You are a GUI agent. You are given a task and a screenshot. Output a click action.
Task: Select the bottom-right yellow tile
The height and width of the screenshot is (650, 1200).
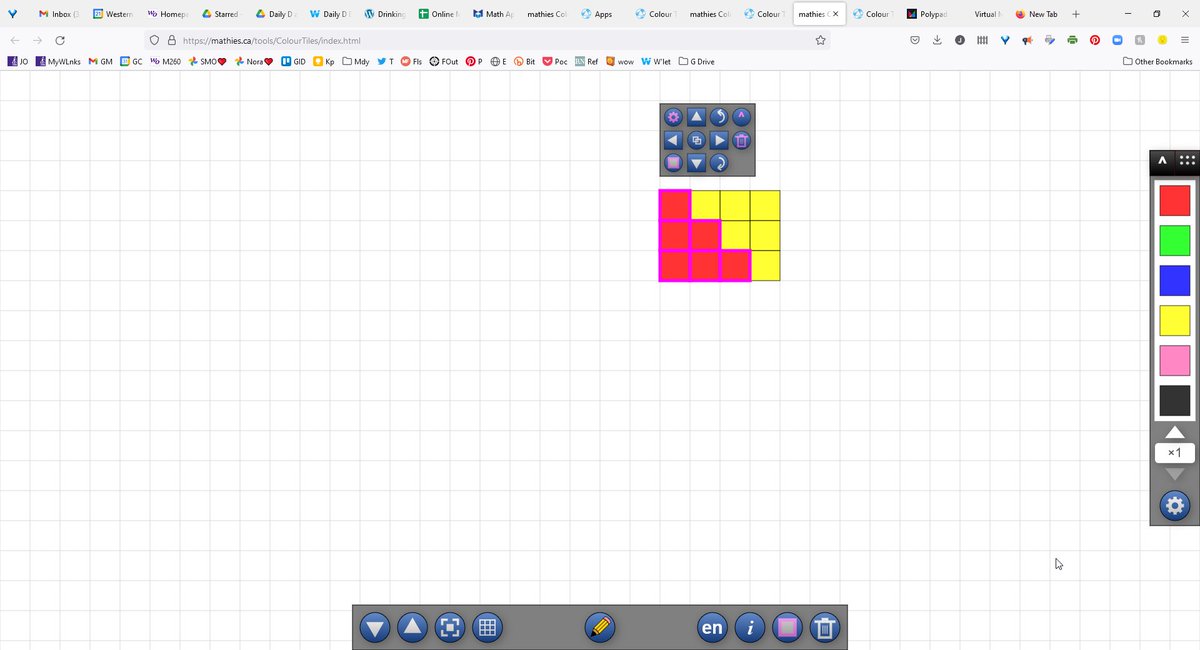tap(765, 265)
